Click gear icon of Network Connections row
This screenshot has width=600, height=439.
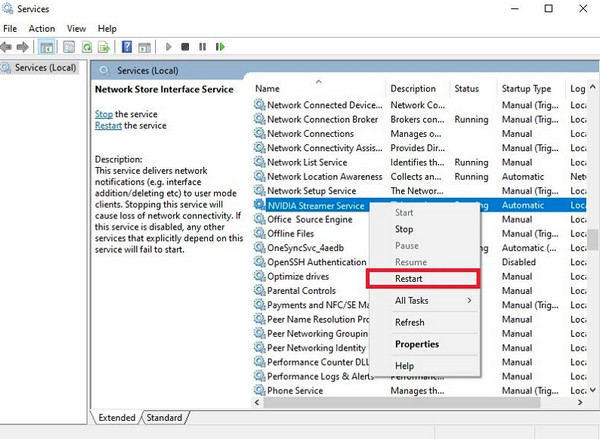click(259, 133)
